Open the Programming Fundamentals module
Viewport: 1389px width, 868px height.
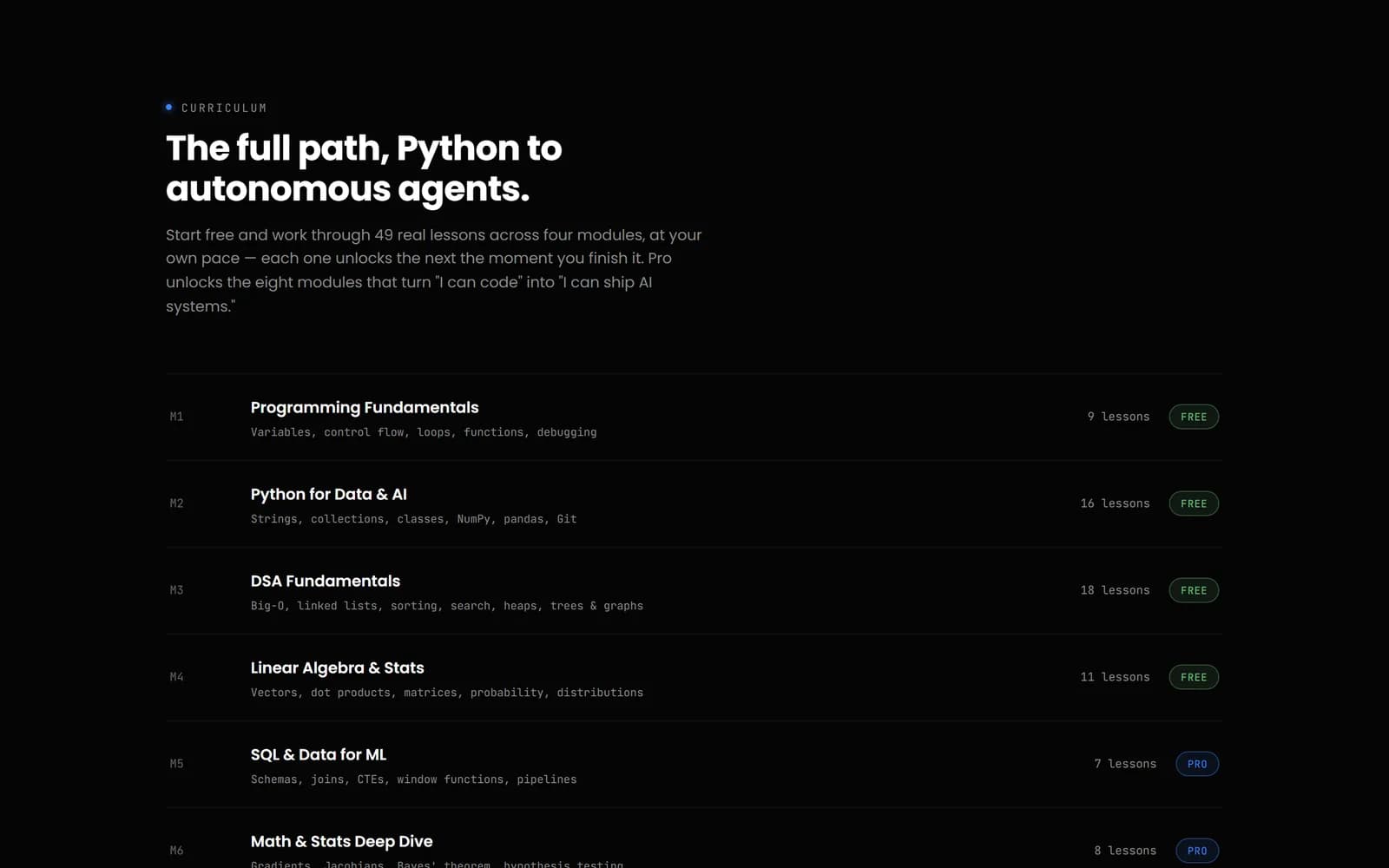pyautogui.click(x=694, y=417)
